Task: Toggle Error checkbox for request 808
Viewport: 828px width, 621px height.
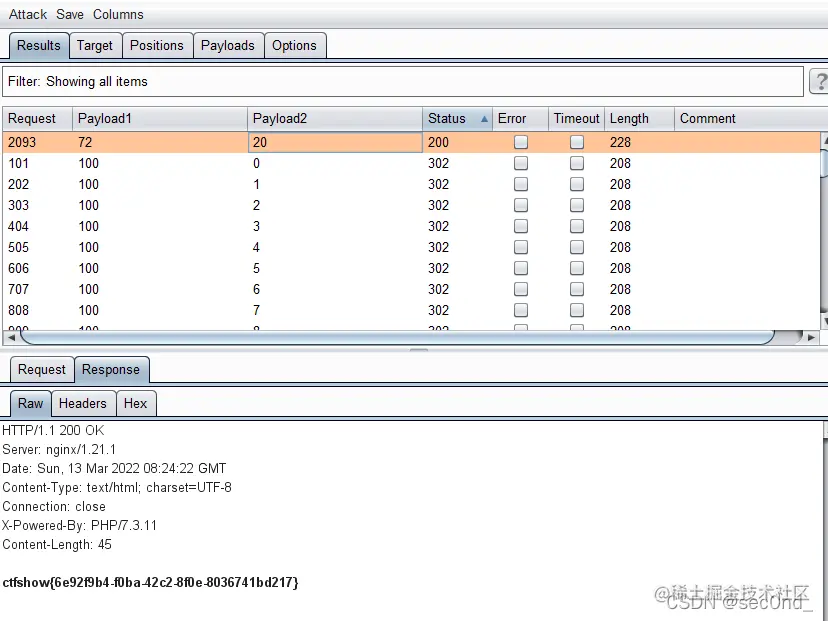Action: pyautogui.click(x=521, y=310)
